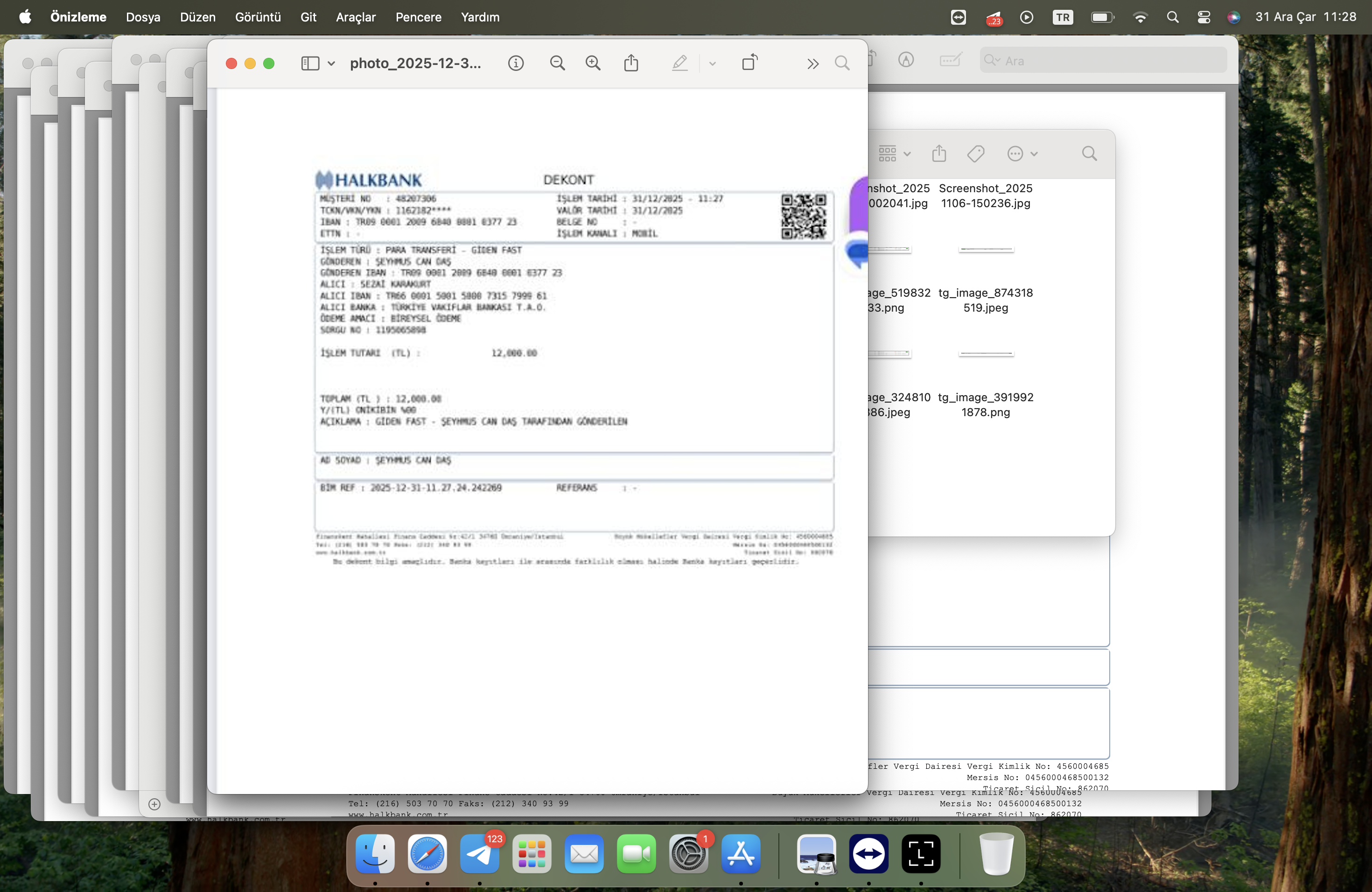Show more toolbar items double chevron
This screenshot has height=892, width=1372.
(813, 63)
